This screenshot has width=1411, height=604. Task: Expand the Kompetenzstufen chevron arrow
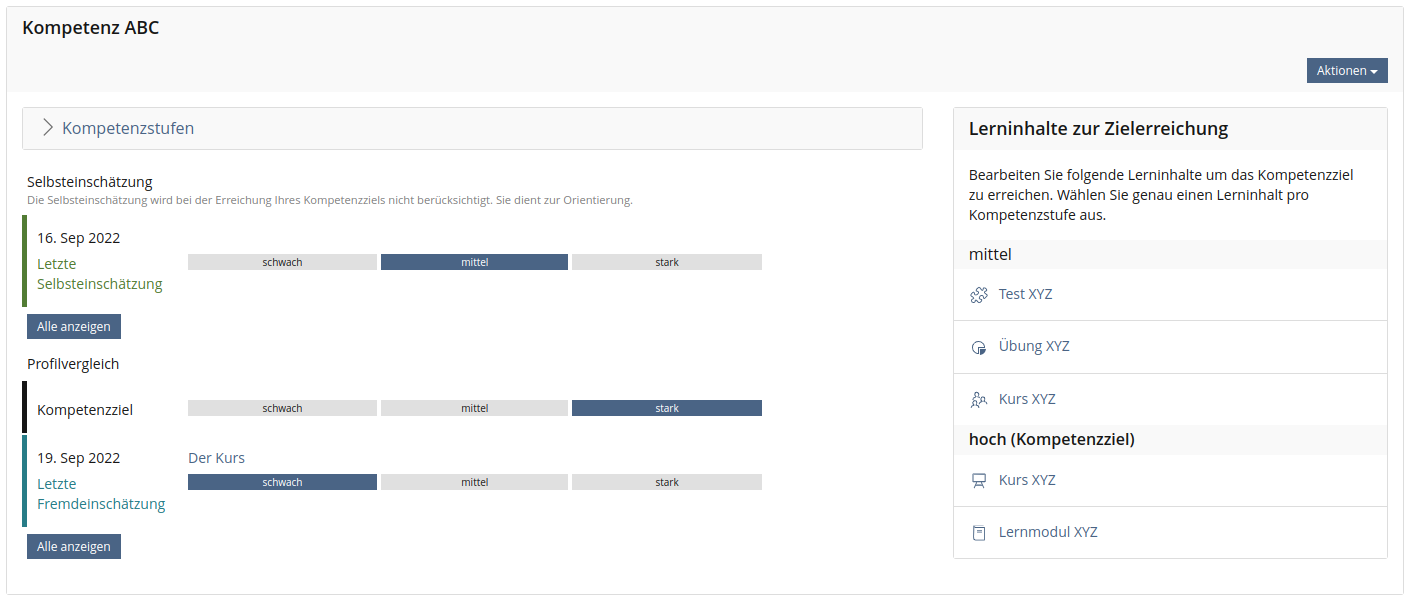(x=47, y=128)
